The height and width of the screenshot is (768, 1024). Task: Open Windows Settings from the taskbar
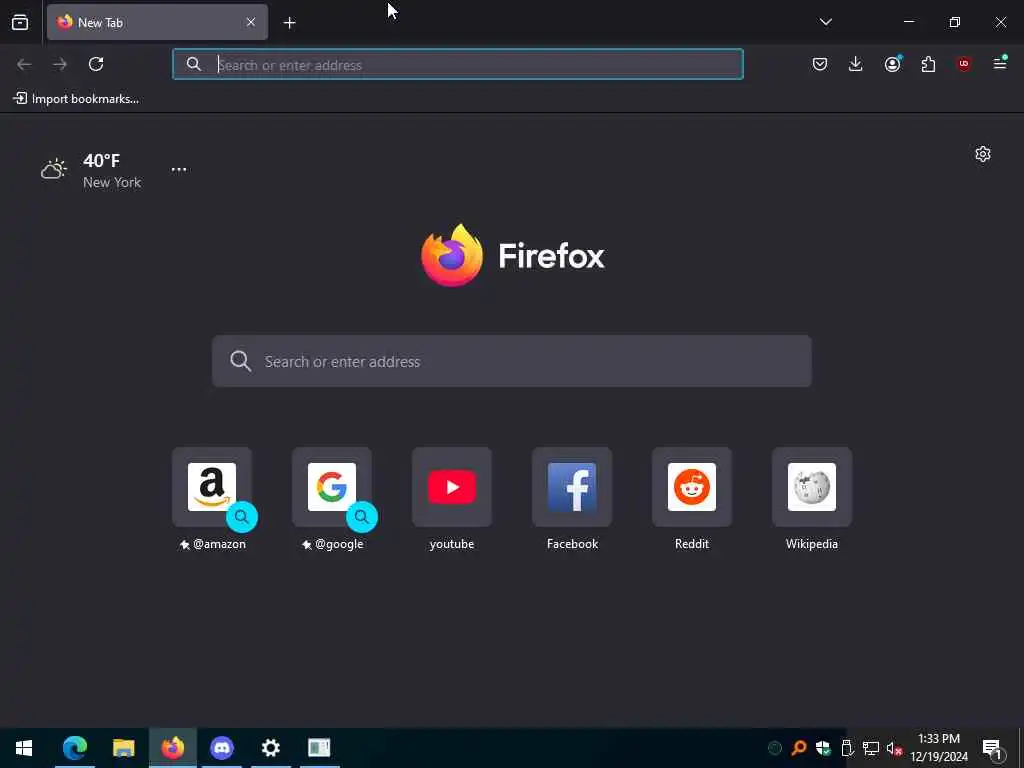270,748
